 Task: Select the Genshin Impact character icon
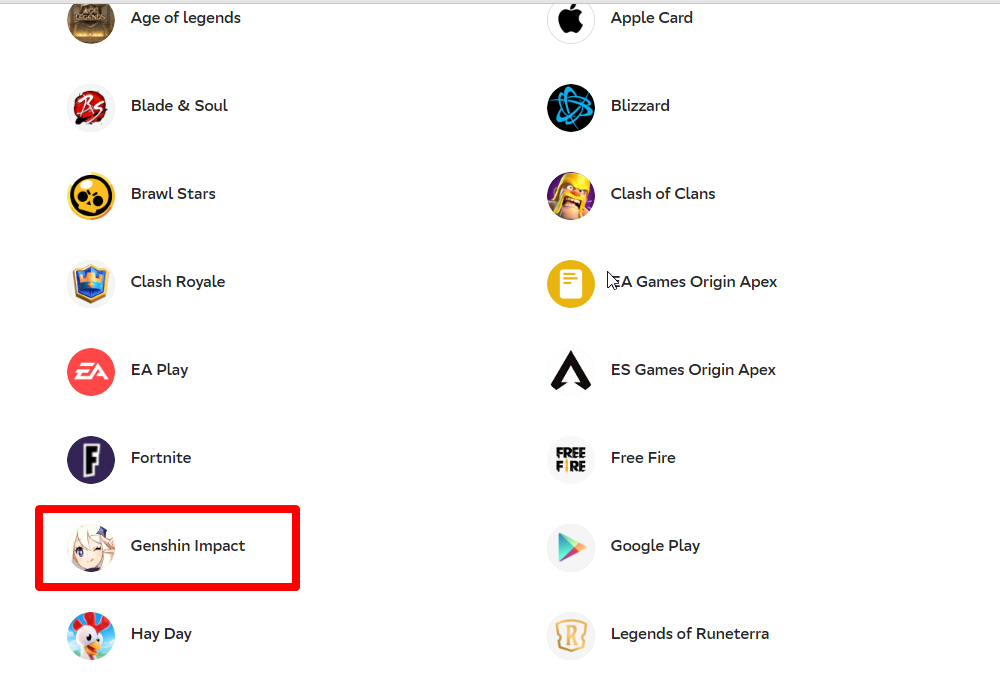click(x=91, y=548)
